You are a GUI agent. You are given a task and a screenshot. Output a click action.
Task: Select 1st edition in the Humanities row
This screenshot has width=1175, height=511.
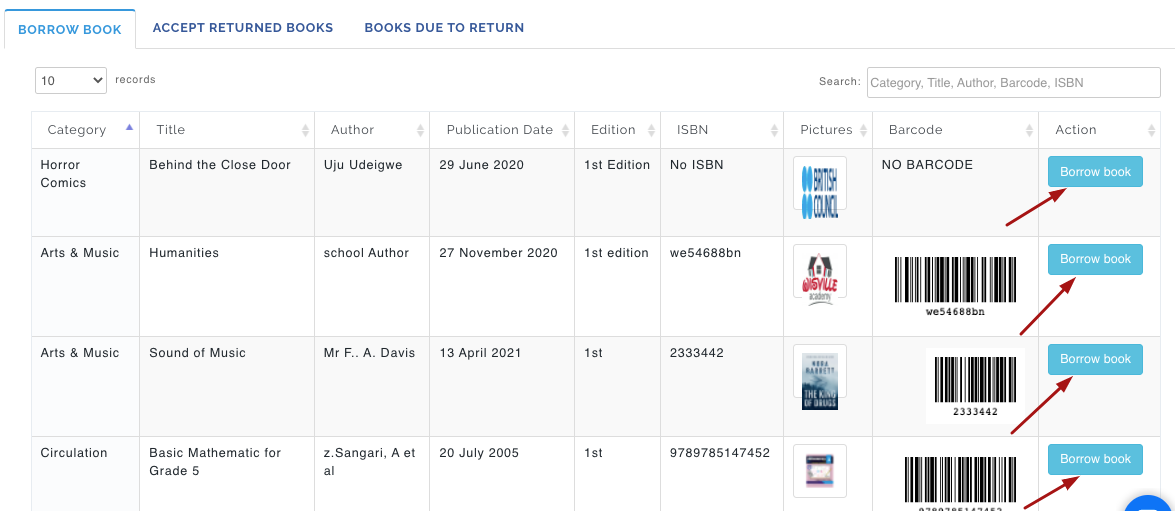(616, 253)
